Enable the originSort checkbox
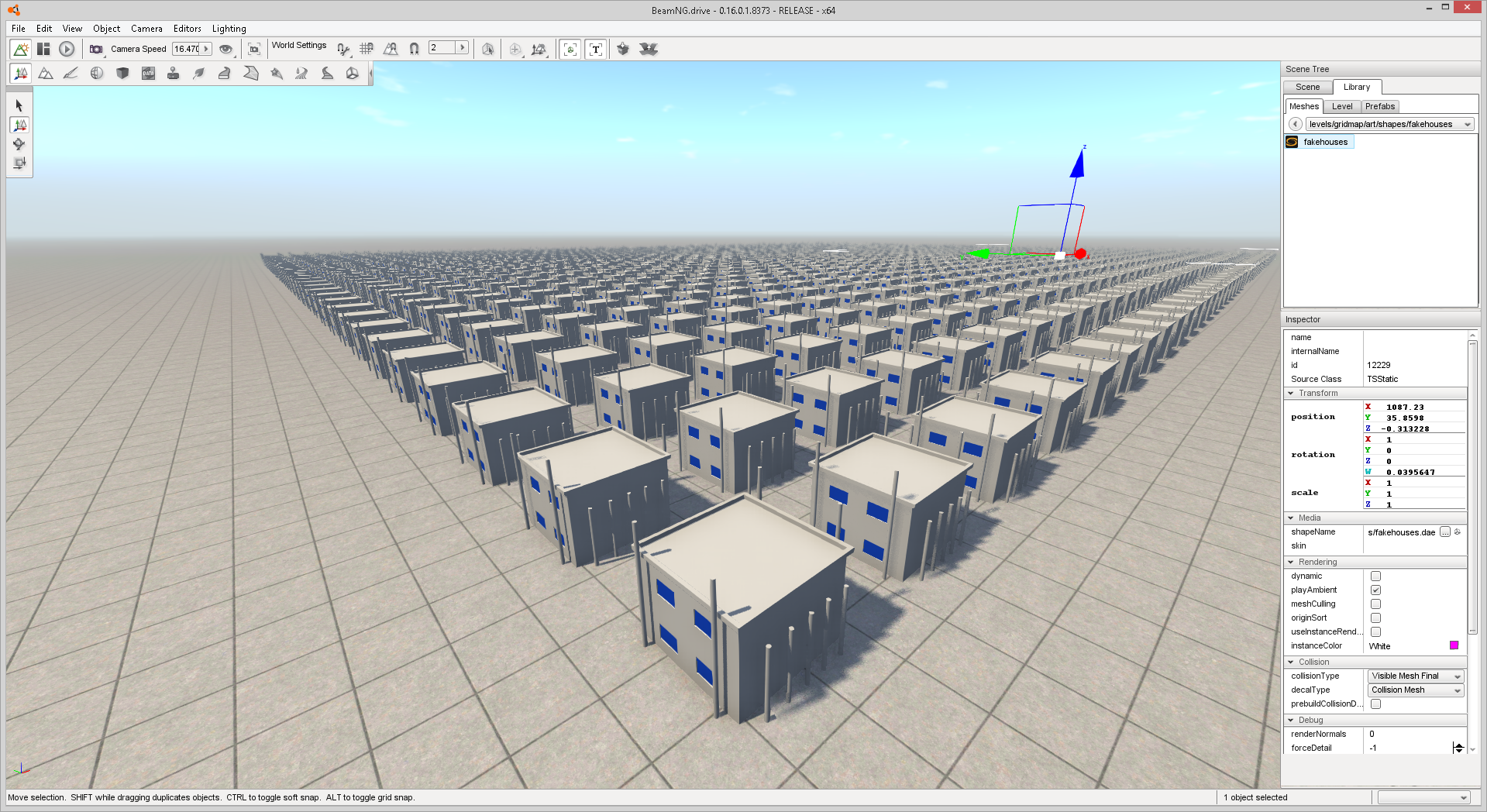Screen dimensions: 1487x812 tap(1375, 618)
